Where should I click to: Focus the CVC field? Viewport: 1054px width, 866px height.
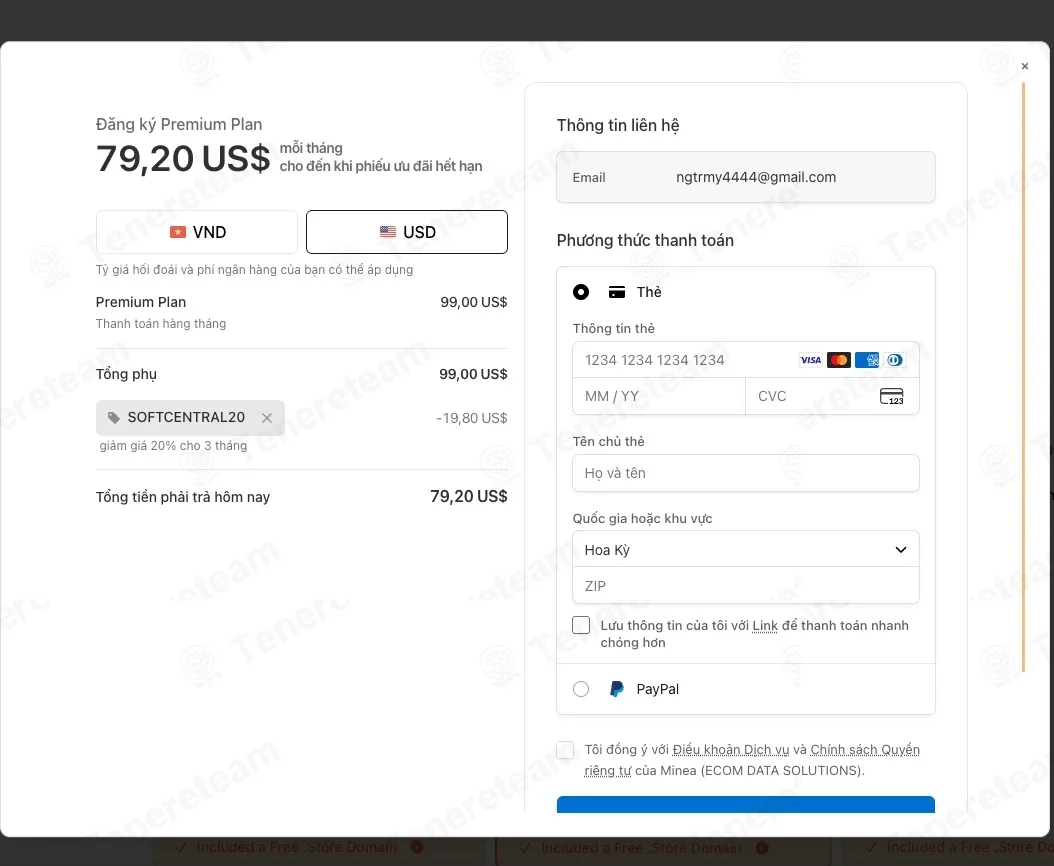[x=832, y=396]
